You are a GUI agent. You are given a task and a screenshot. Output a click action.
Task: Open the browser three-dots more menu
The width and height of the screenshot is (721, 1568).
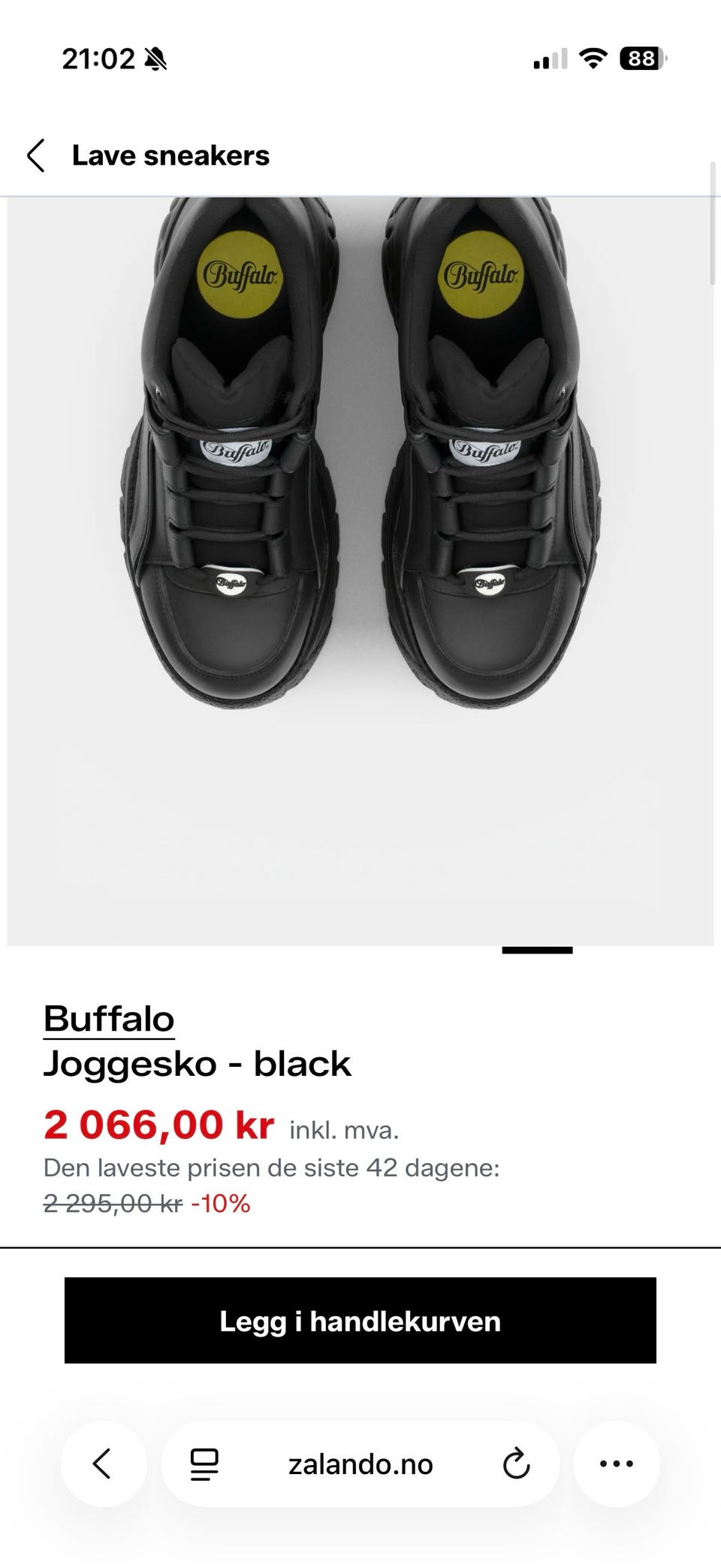click(617, 1464)
